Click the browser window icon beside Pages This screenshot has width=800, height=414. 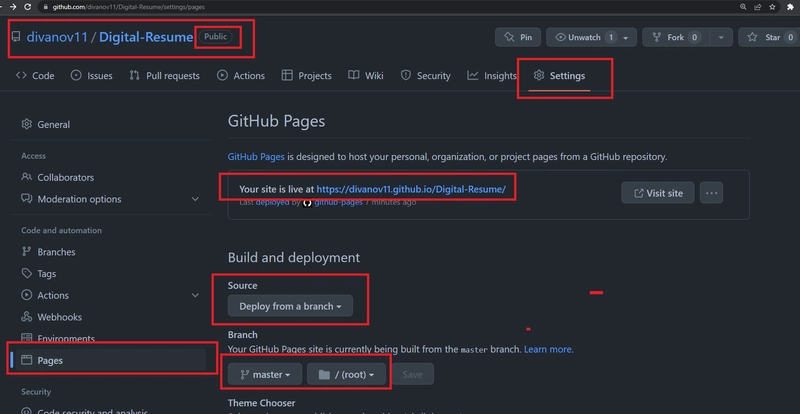(27, 360)
